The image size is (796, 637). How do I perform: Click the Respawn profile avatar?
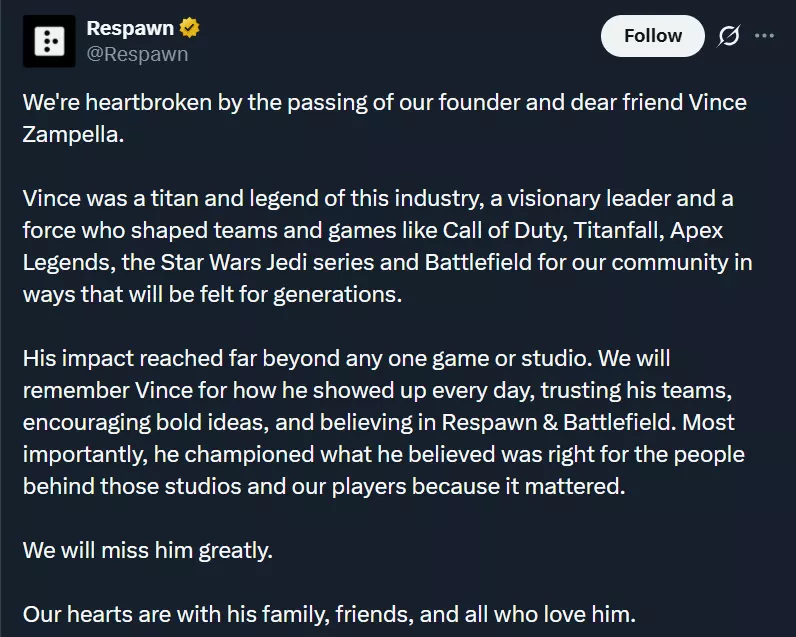pyautogui.click(x=49, y=41)
